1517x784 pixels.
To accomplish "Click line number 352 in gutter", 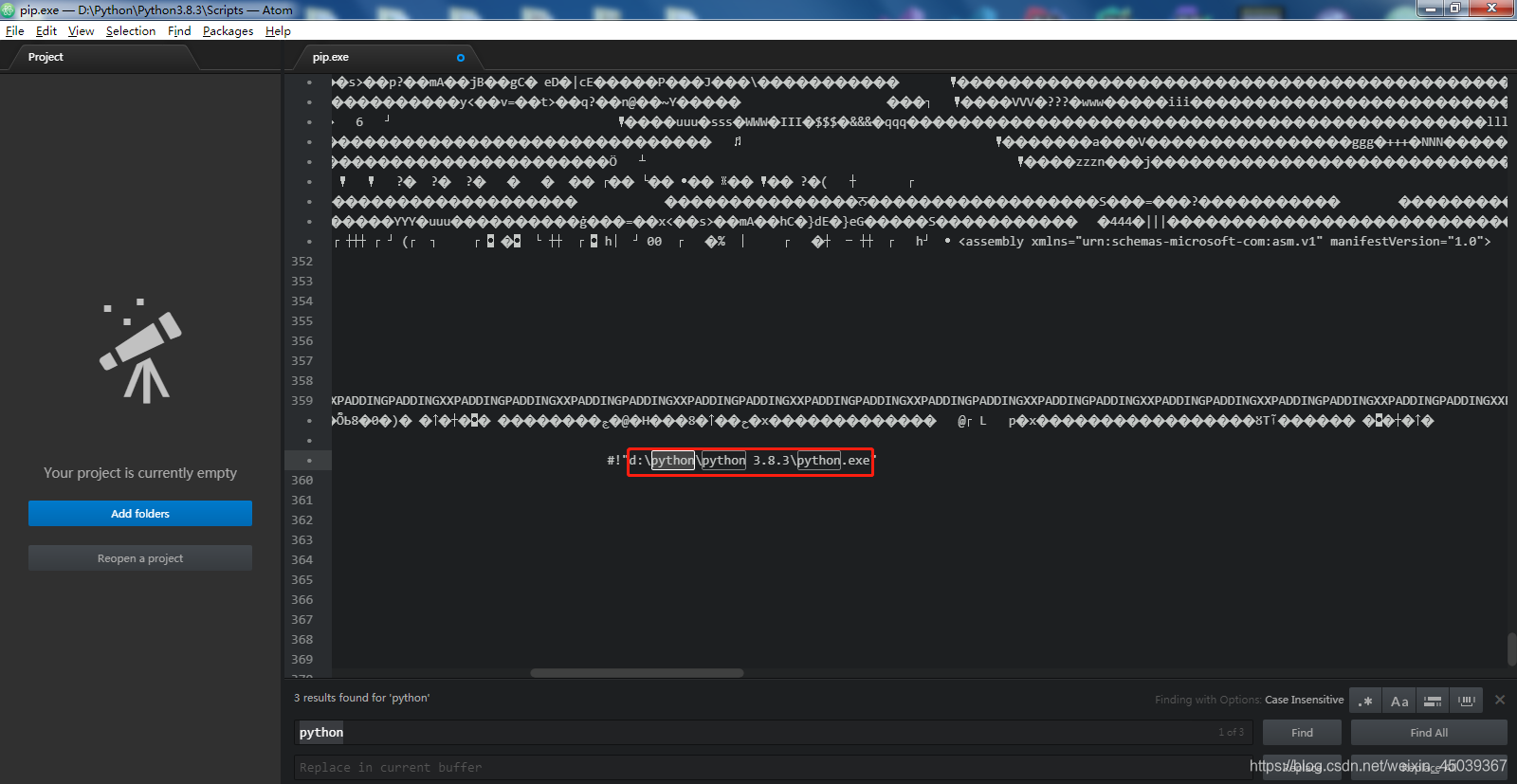I will coord(302,262).
